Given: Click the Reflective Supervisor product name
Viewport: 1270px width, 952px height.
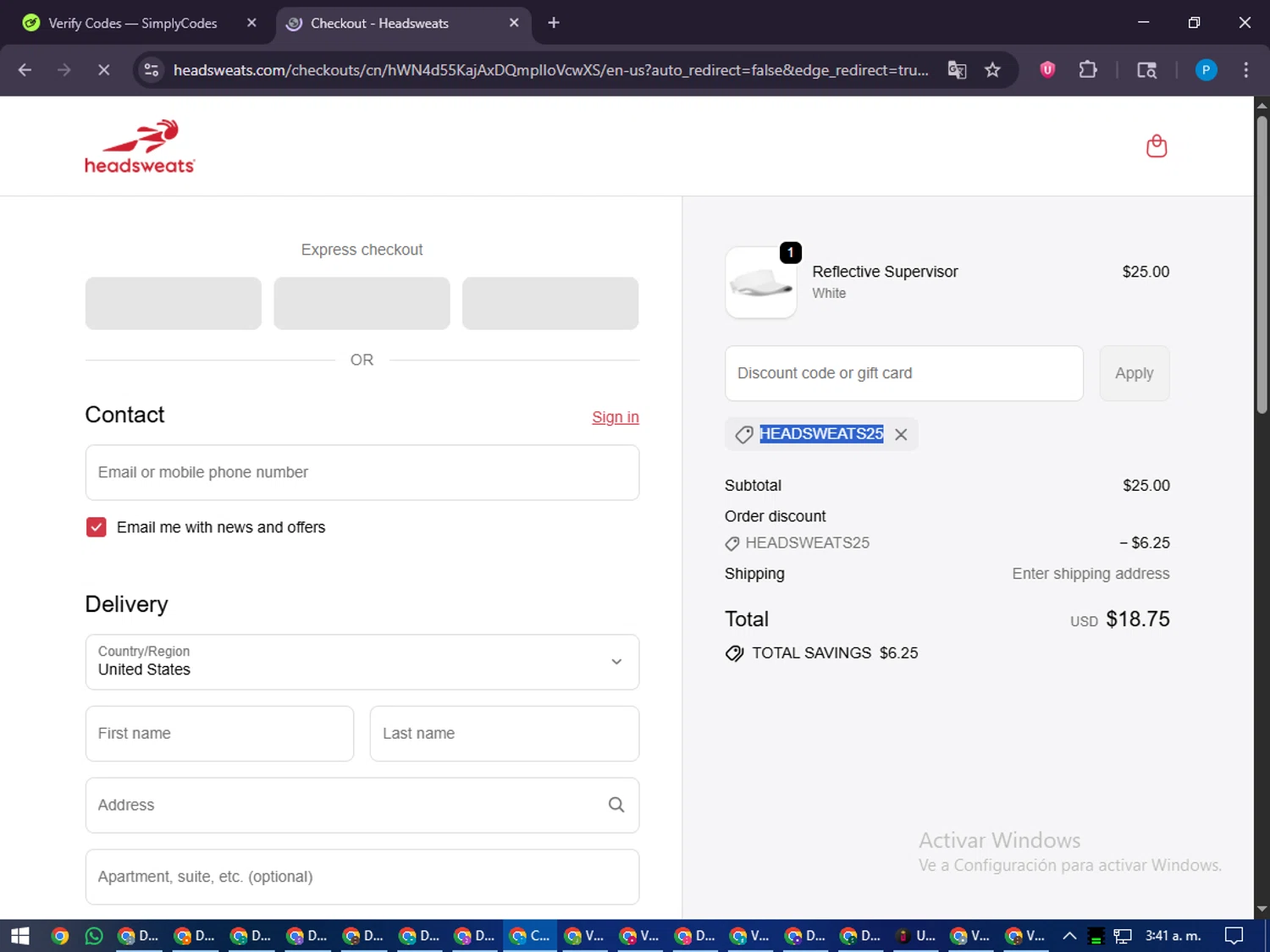Looking at the screenshot, I should tap(885, 272).
